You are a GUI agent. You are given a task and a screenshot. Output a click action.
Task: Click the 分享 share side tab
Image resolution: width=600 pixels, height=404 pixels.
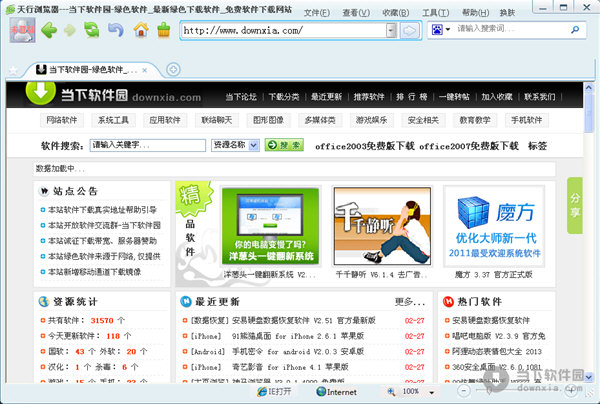[575, 205]
